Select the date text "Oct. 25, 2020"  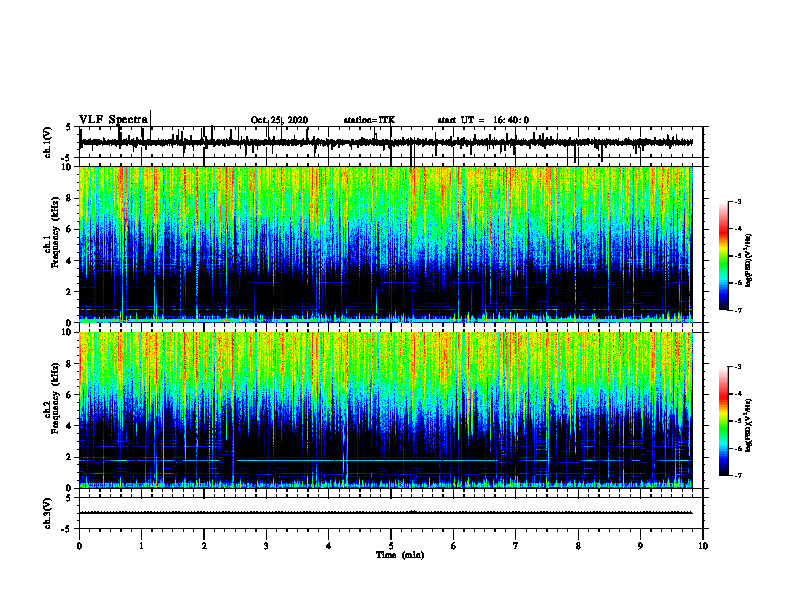[279, 120]
